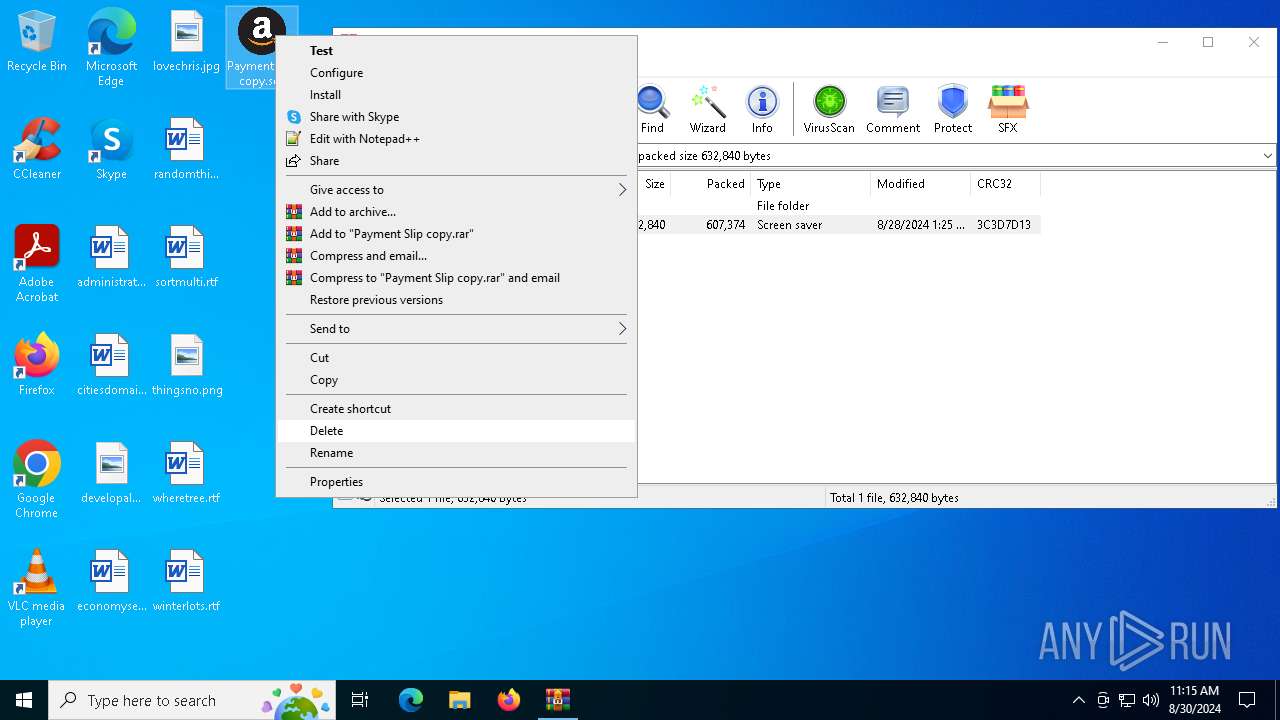The width and height of the screenshot is (1280, 720).
Task: Select the VLC media player shortcut
Action: [37, 588]
